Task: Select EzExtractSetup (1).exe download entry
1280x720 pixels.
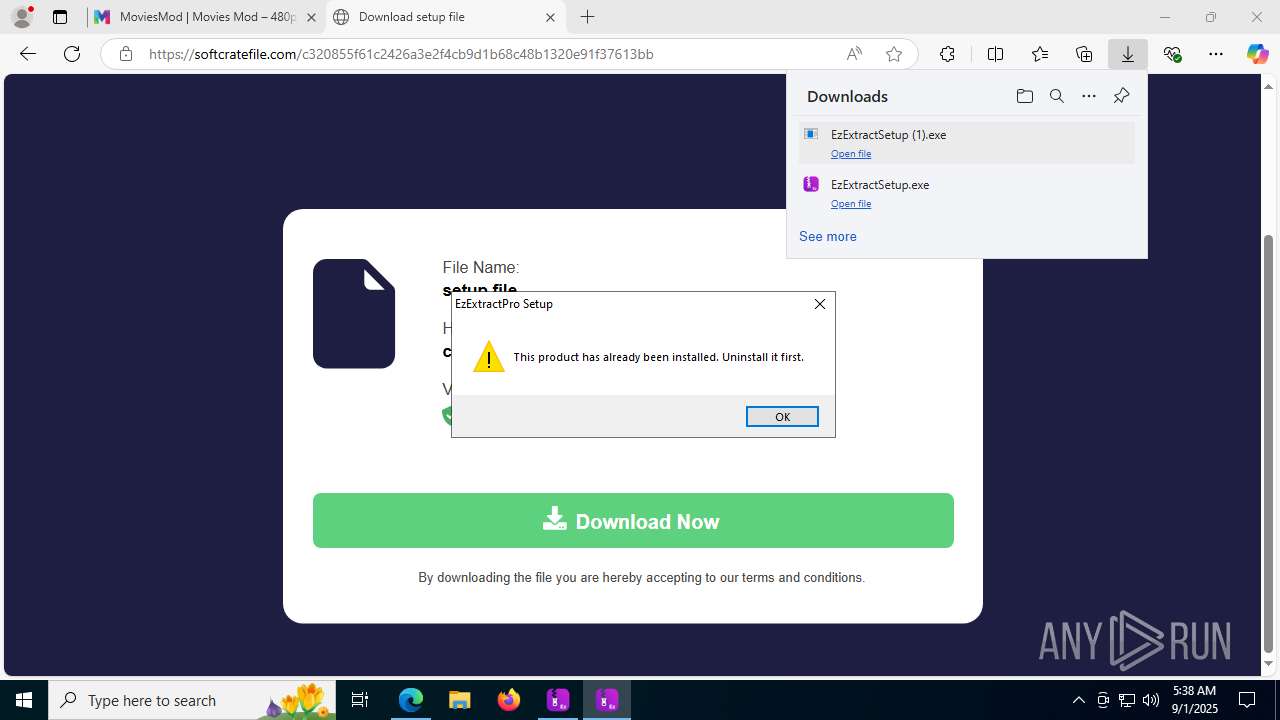Action: pos(966,143)
